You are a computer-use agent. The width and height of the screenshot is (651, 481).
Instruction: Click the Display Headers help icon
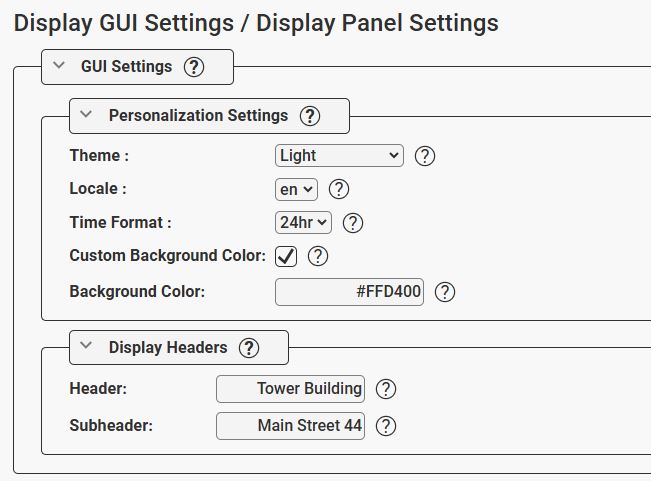pos(249,348)
